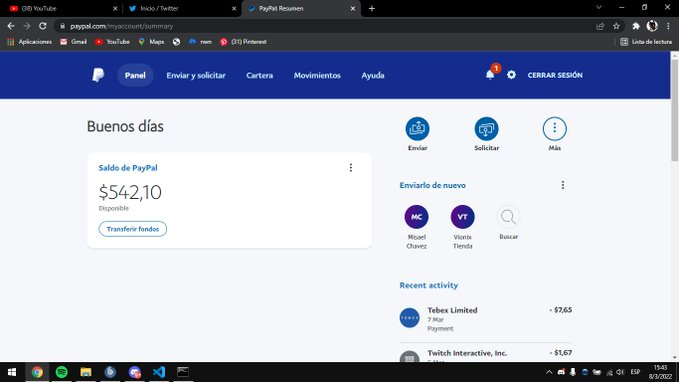Viewport: 679px width, 382px height.
Task: Open Enviar y solicitar menu
Action: pyautogui.click(x=196, y=75)
